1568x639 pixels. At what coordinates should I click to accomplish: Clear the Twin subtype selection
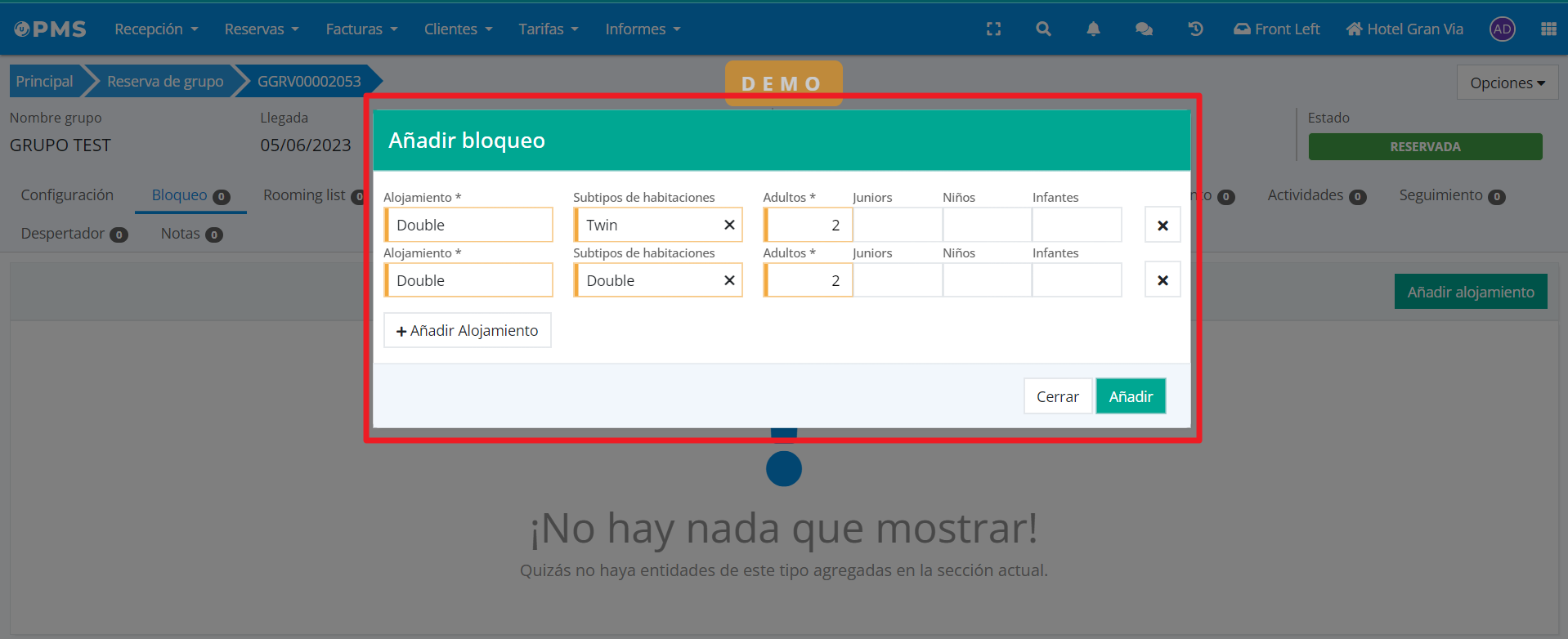(x=729, y=225)
